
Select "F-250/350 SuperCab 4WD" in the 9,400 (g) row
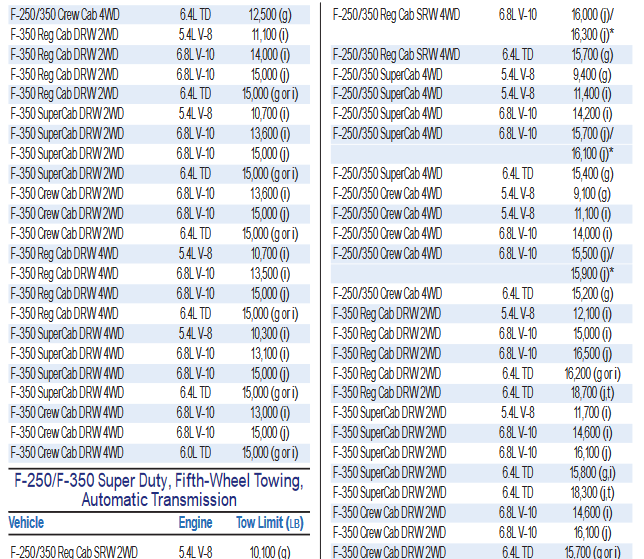click(387, 75)
